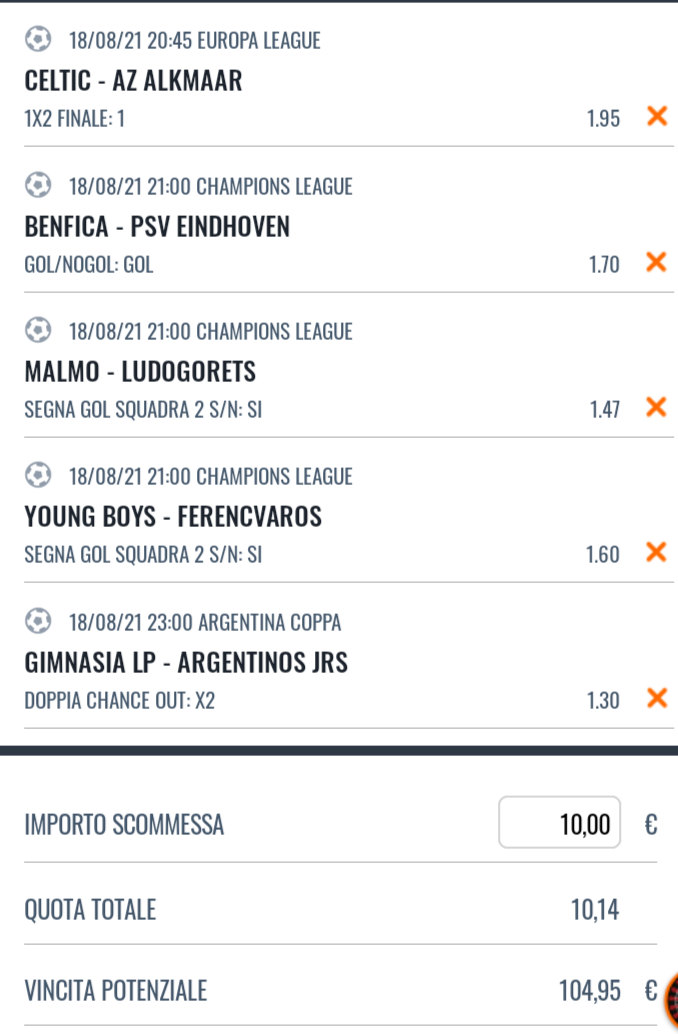Tap soccer ball icon for Malmo match

point(37,330)
